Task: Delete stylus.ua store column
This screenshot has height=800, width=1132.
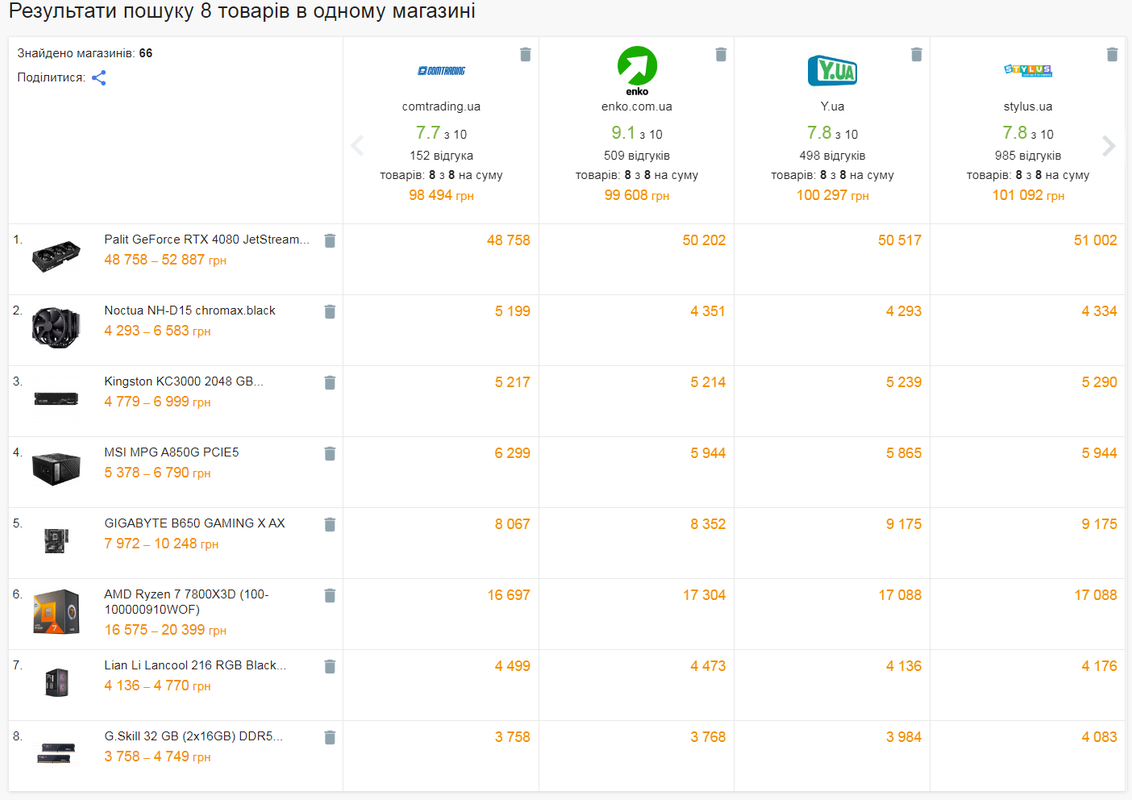Action: point(1112,54)
